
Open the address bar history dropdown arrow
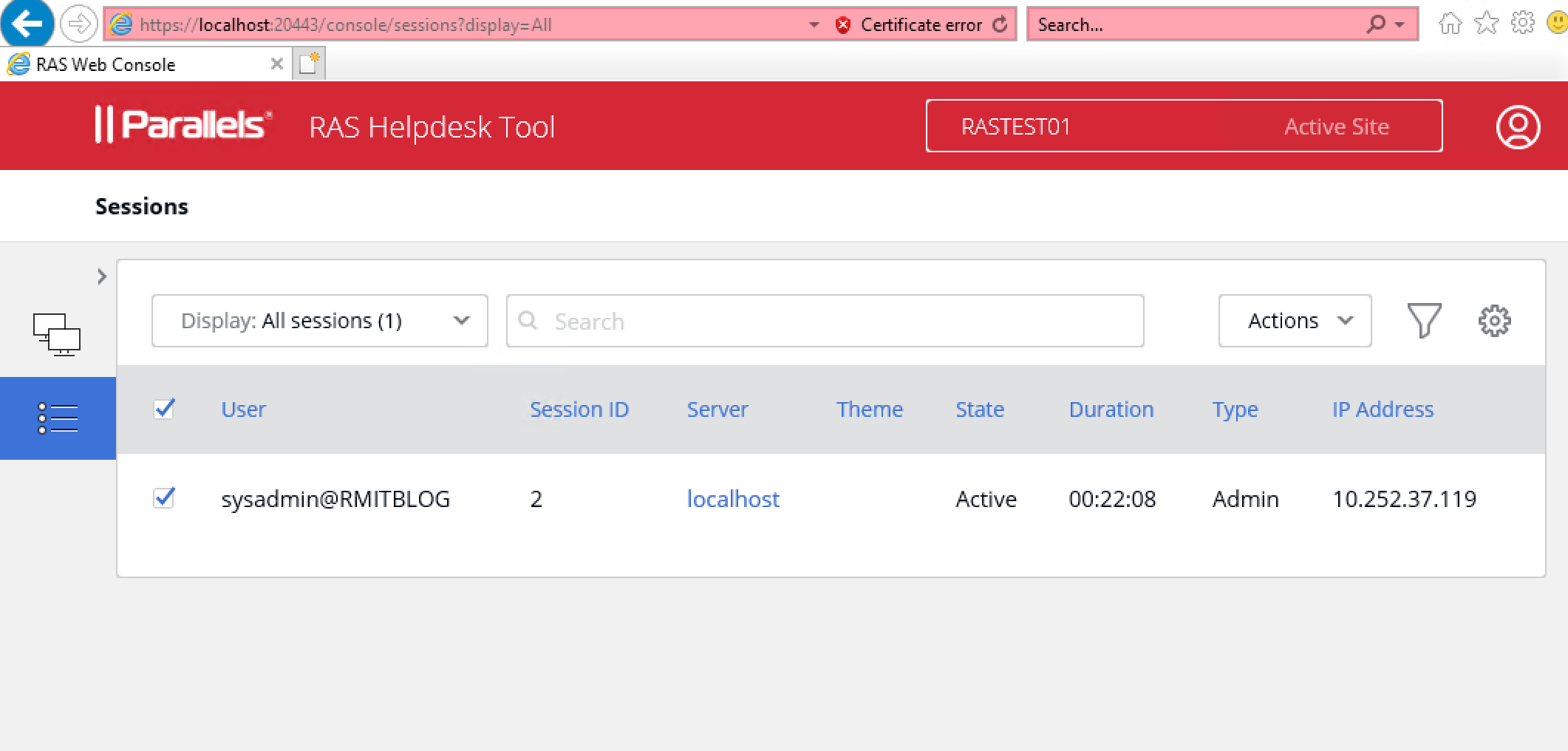[x=814, y=24]
